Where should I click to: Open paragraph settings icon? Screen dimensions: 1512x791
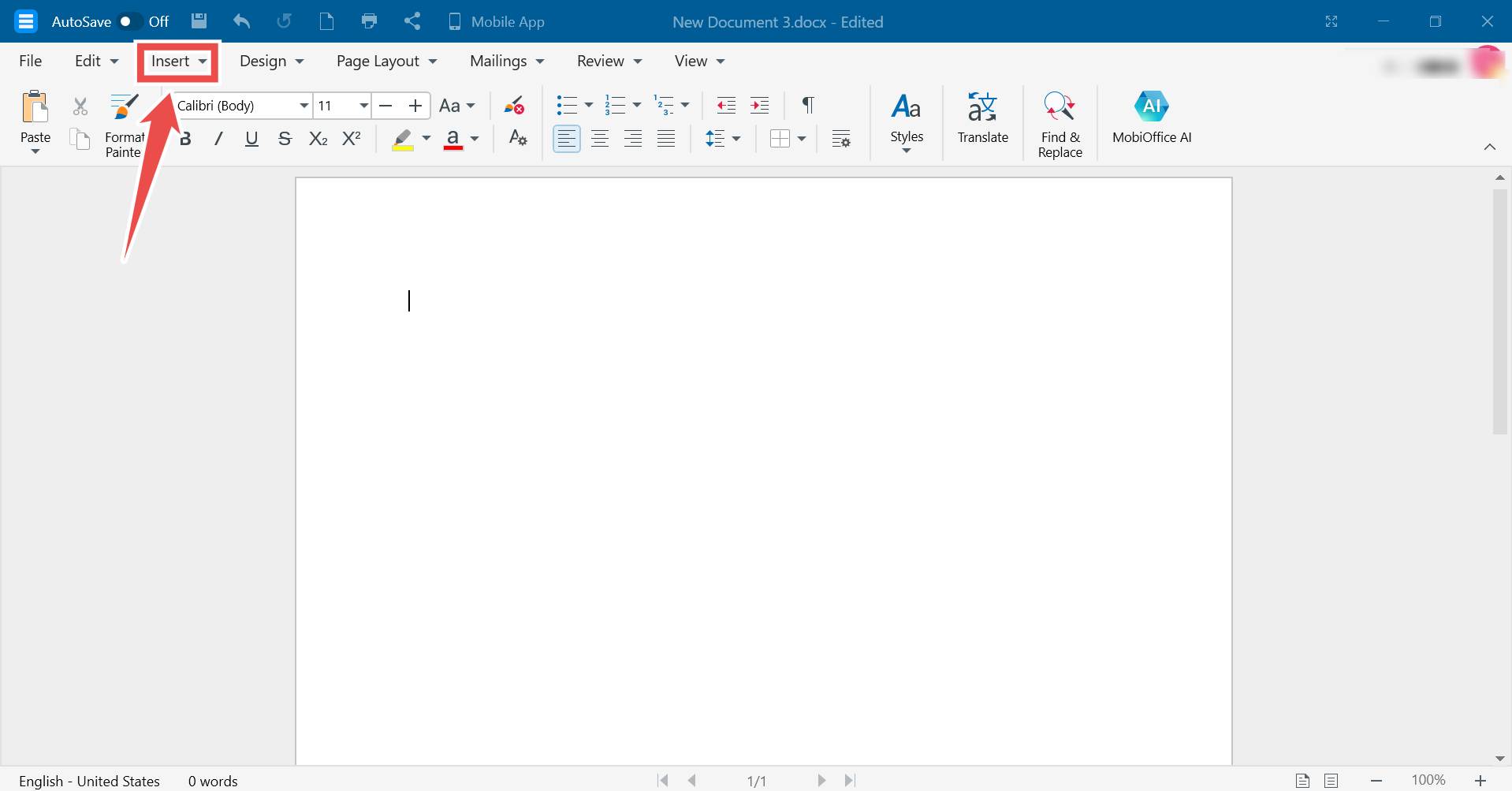pos(841,139)
